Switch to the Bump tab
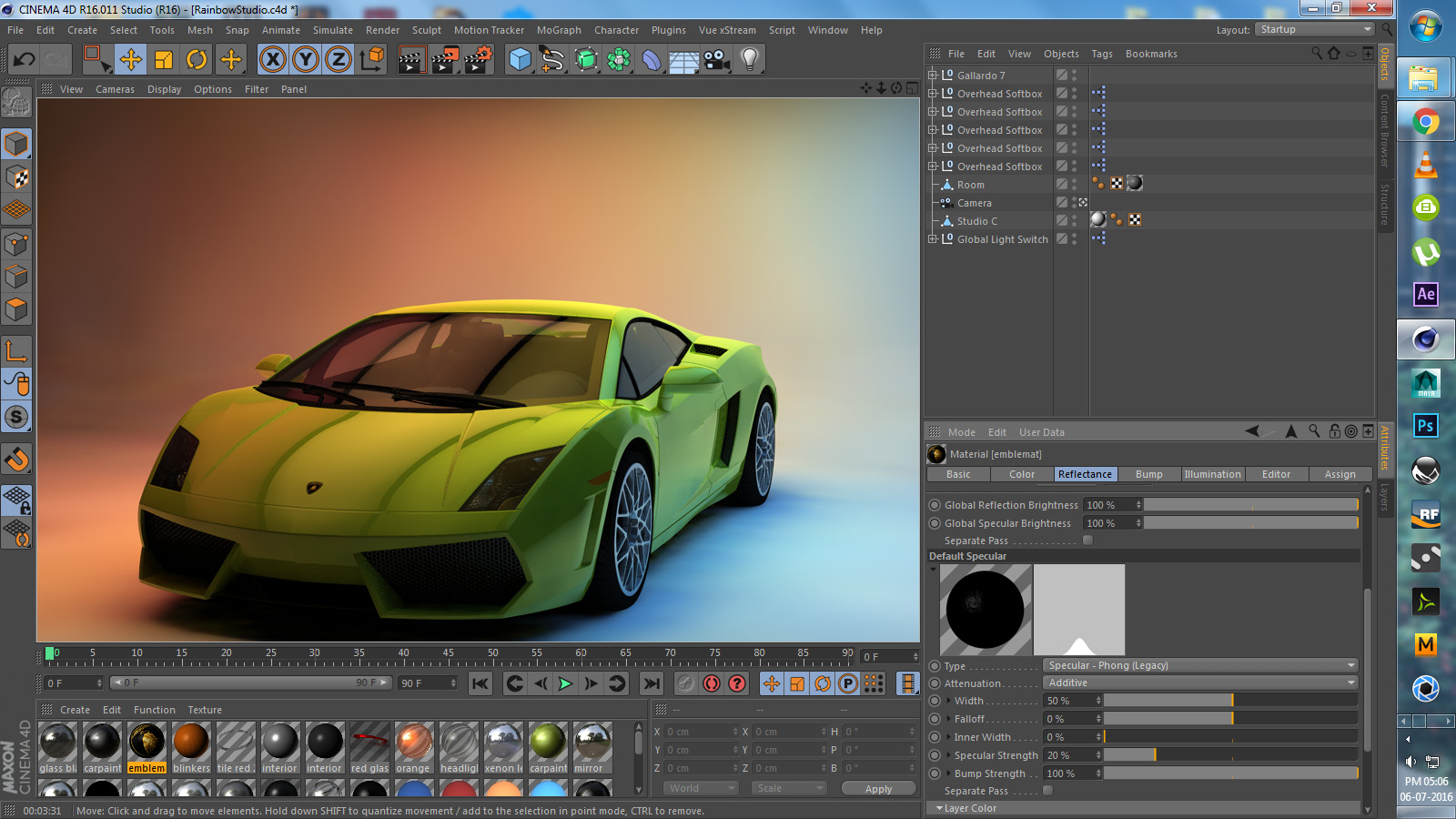 click(x=1148, y=474)
